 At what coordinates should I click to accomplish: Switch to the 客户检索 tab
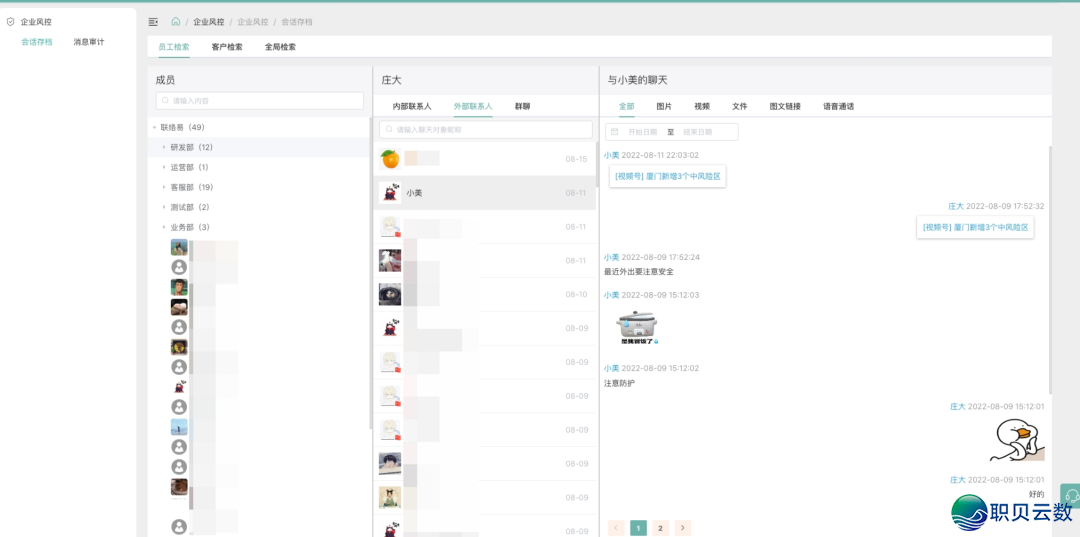pyautogui.click(x=227, y=48)
